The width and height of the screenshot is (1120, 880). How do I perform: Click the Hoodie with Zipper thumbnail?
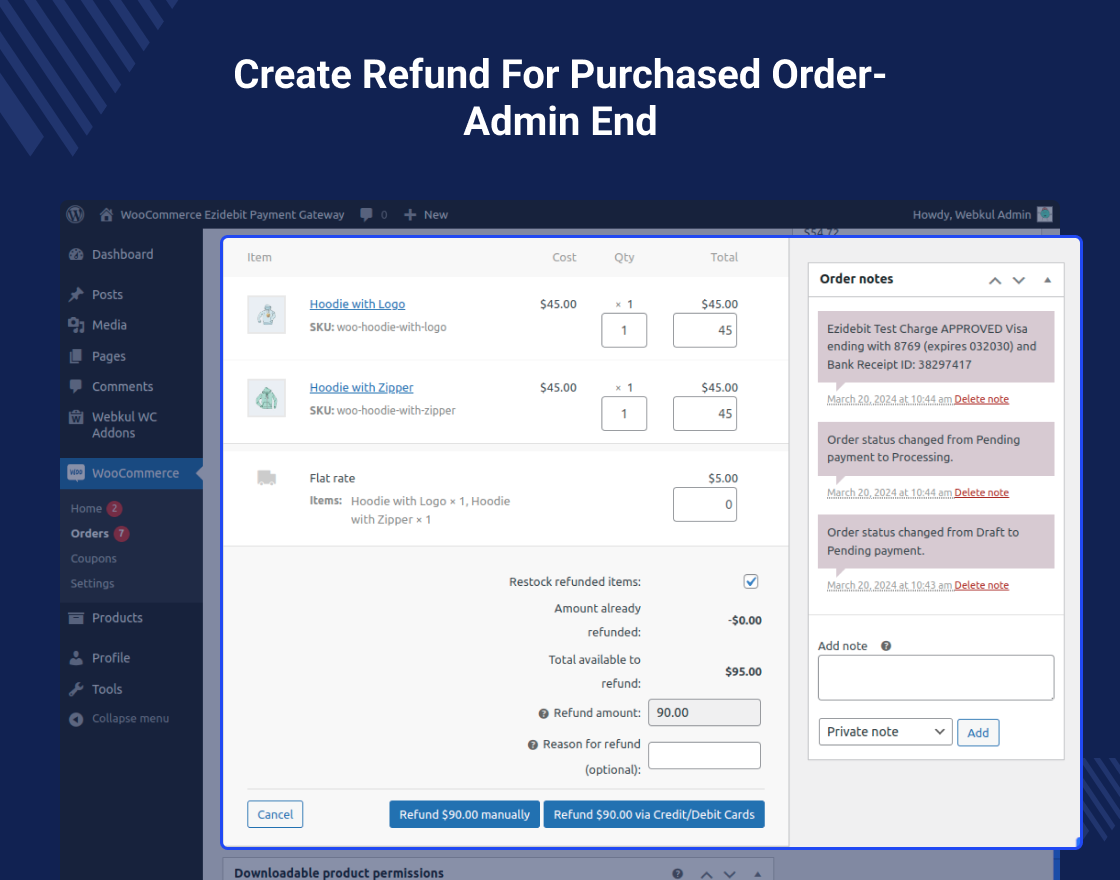click(266, 398)
